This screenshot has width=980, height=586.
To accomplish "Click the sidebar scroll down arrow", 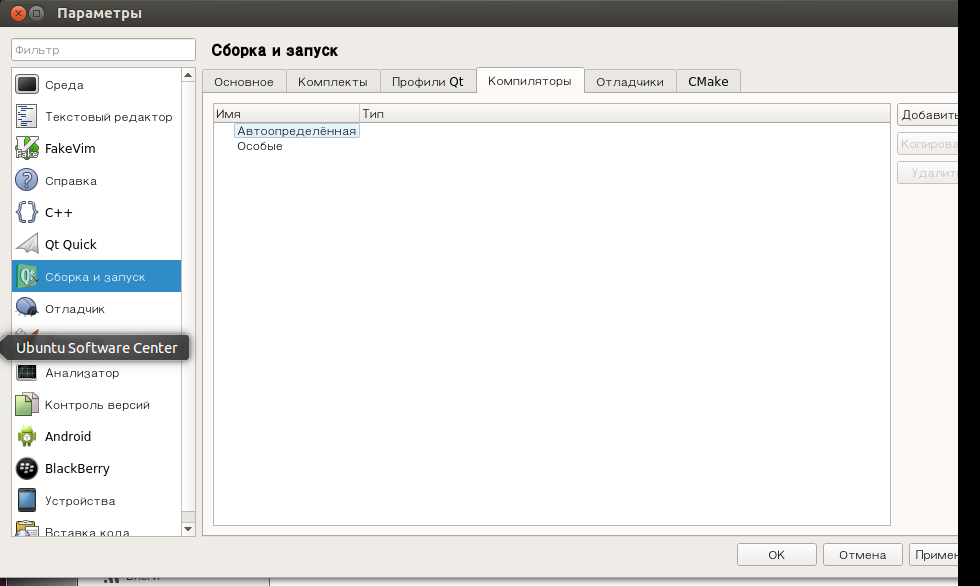I will 188,529.
